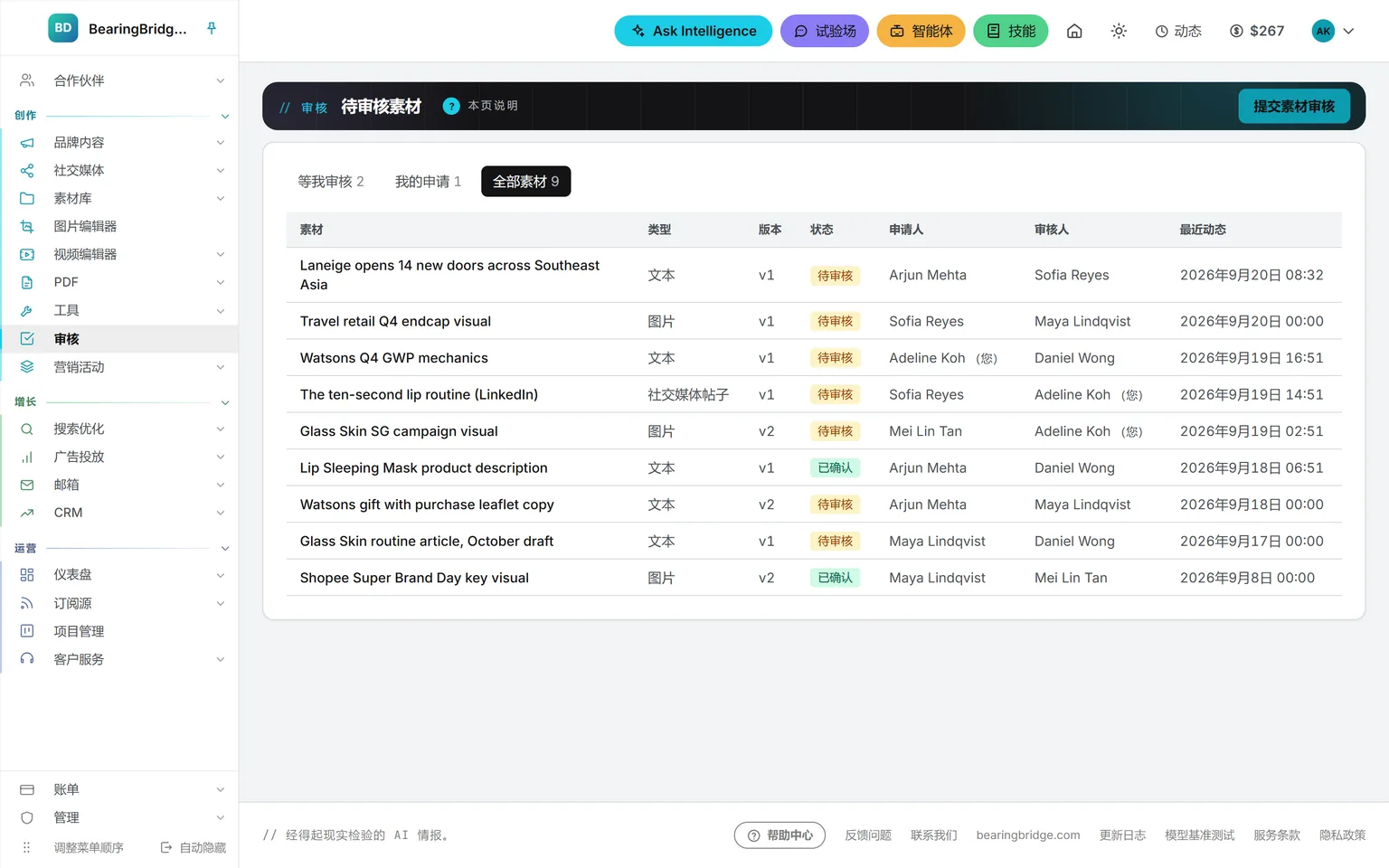
Task: Click the 广告投放 bar chart icon
Action: (27, 457)
